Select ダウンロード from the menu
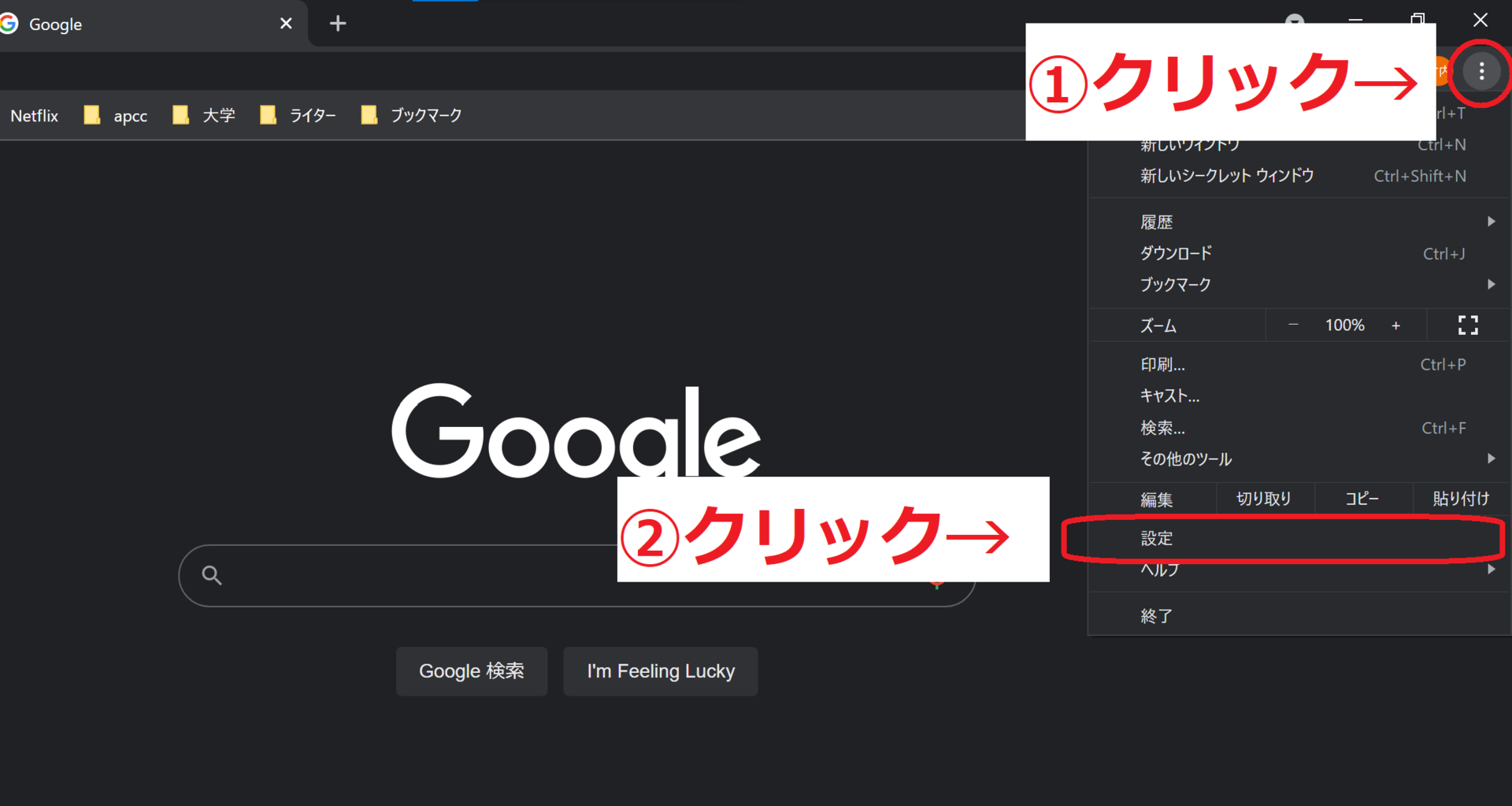This screenshot has height=806, width=1512. coord(1177,254)
